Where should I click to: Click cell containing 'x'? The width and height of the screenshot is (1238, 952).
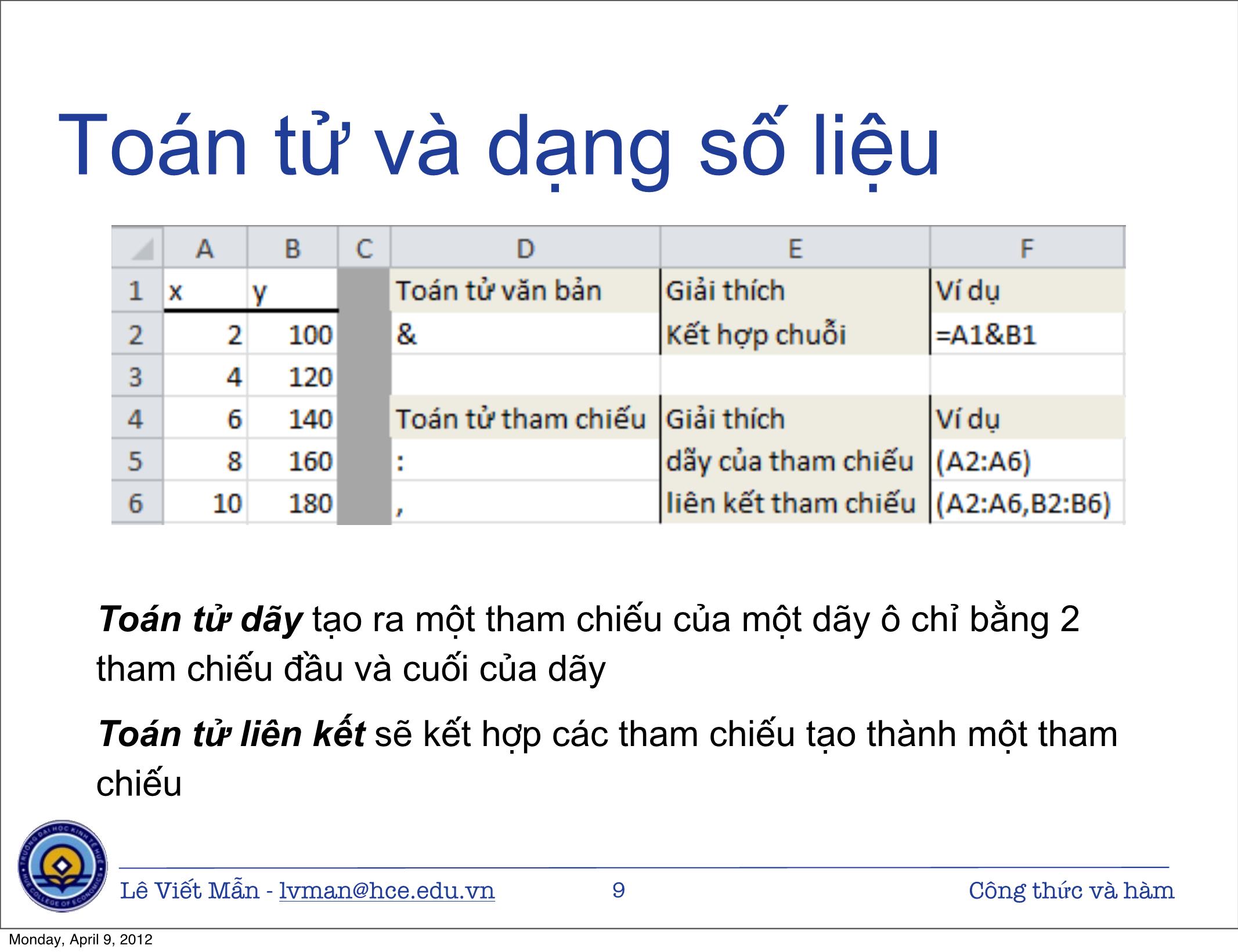click(205, 290)
